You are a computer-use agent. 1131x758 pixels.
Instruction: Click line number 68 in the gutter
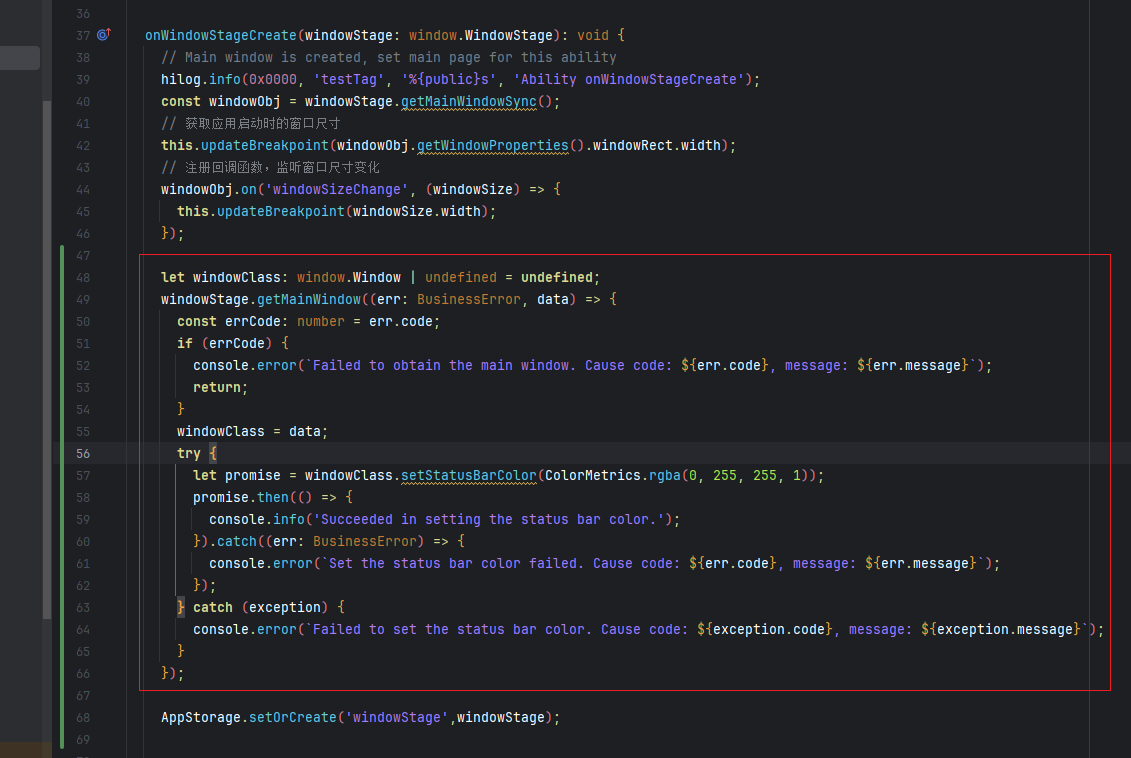(x=82, y=717)
